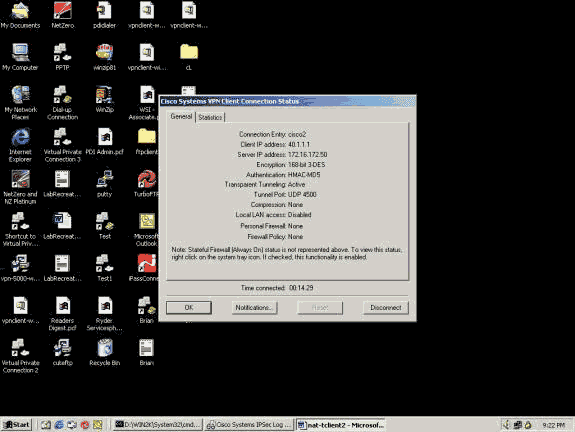Switch to Cisco Systems IPSec Log taskbar item
The height and width of the screenshot is (432, 575).
tap(250, 425)
